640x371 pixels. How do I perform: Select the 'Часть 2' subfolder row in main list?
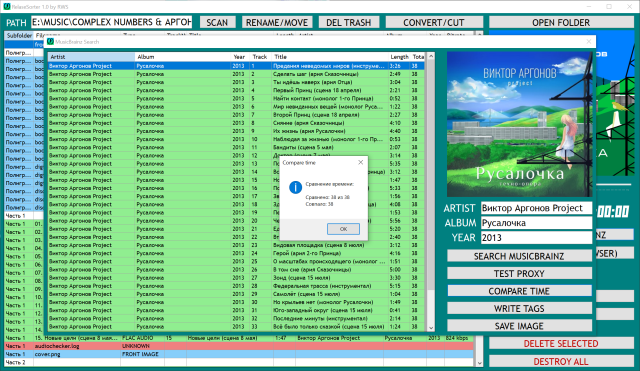coord(239,362)
